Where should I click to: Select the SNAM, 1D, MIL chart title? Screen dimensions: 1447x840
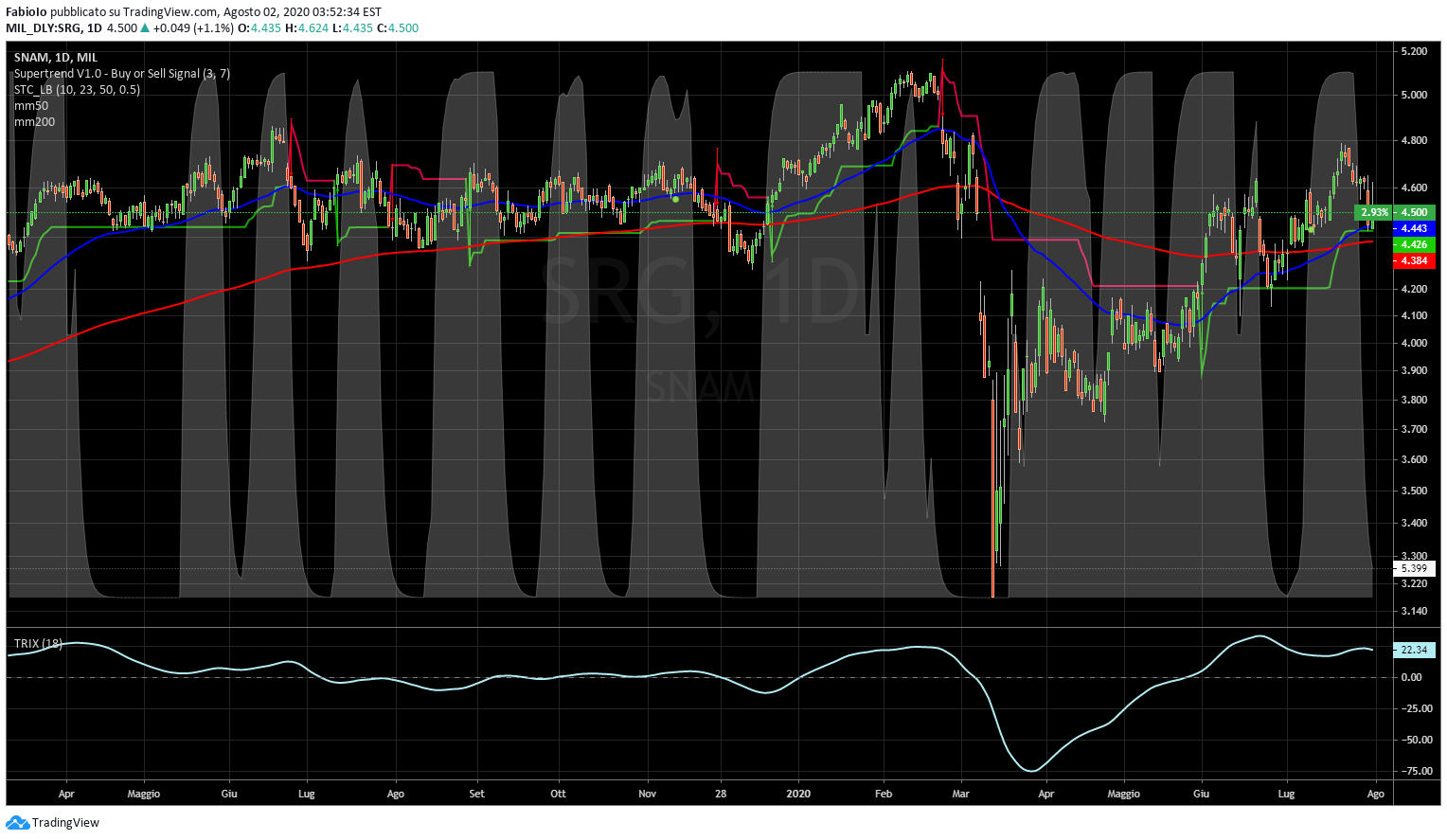pyautogui.click(x=56, y=58)
